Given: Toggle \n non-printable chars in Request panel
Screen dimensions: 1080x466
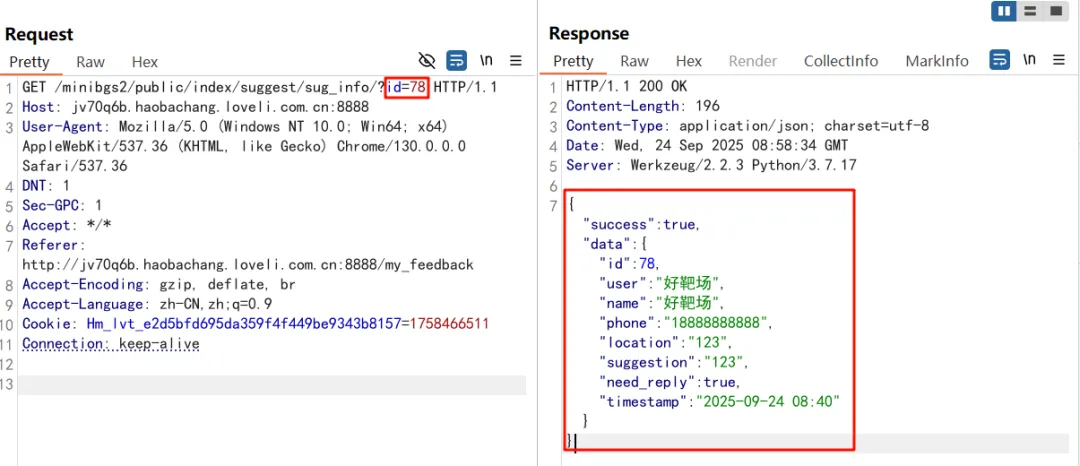Looking at the screenshot, I should tap(486, 60).
